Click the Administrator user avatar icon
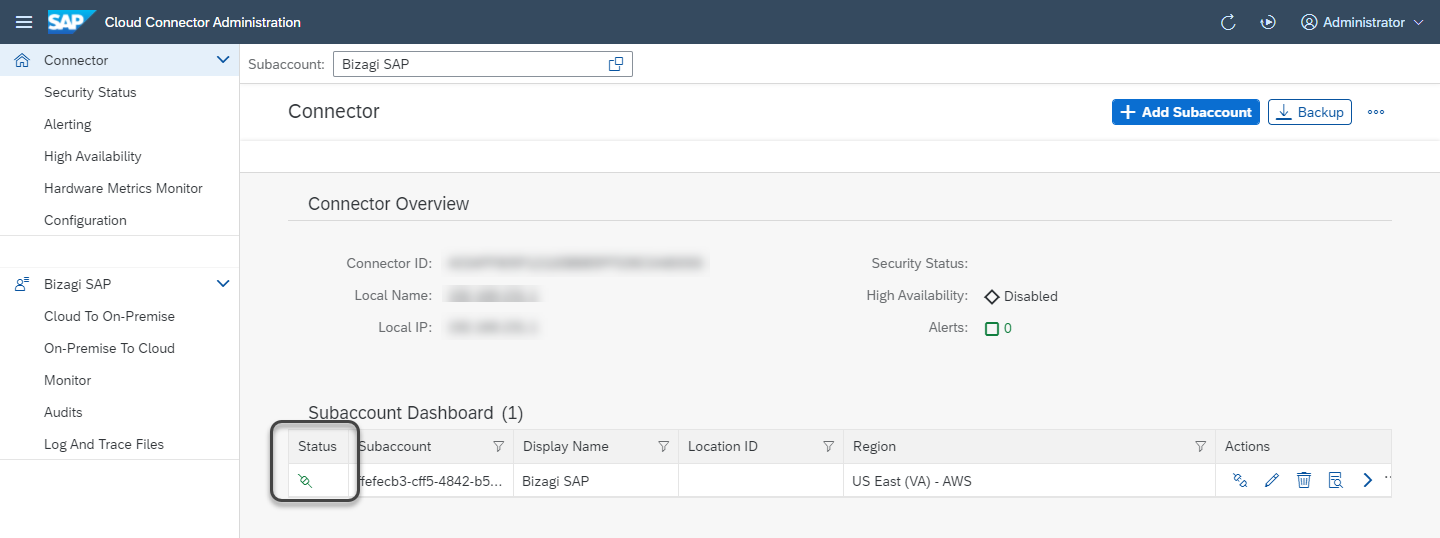Viewport: 1440px width, 538px height. (1309, 22)
